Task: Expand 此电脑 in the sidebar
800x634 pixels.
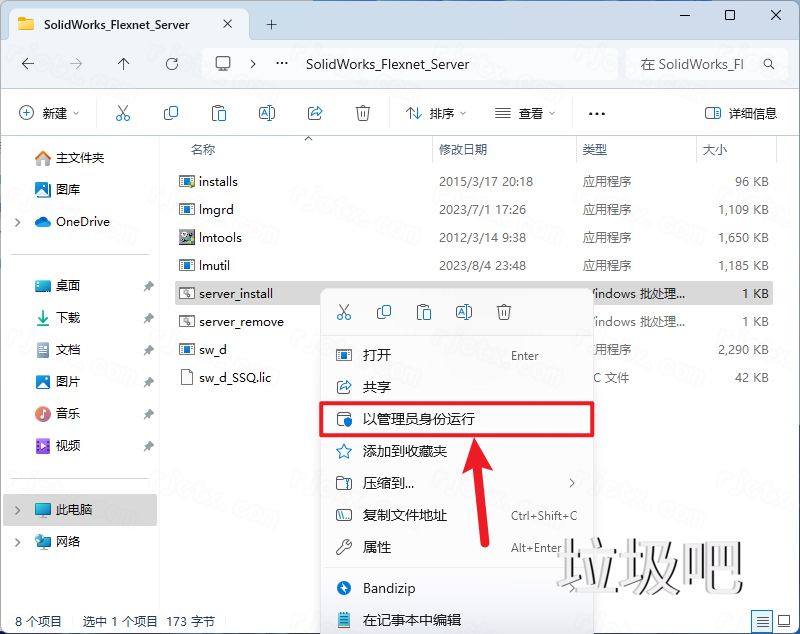Action: pyautogui.click(x=18, y=510)
